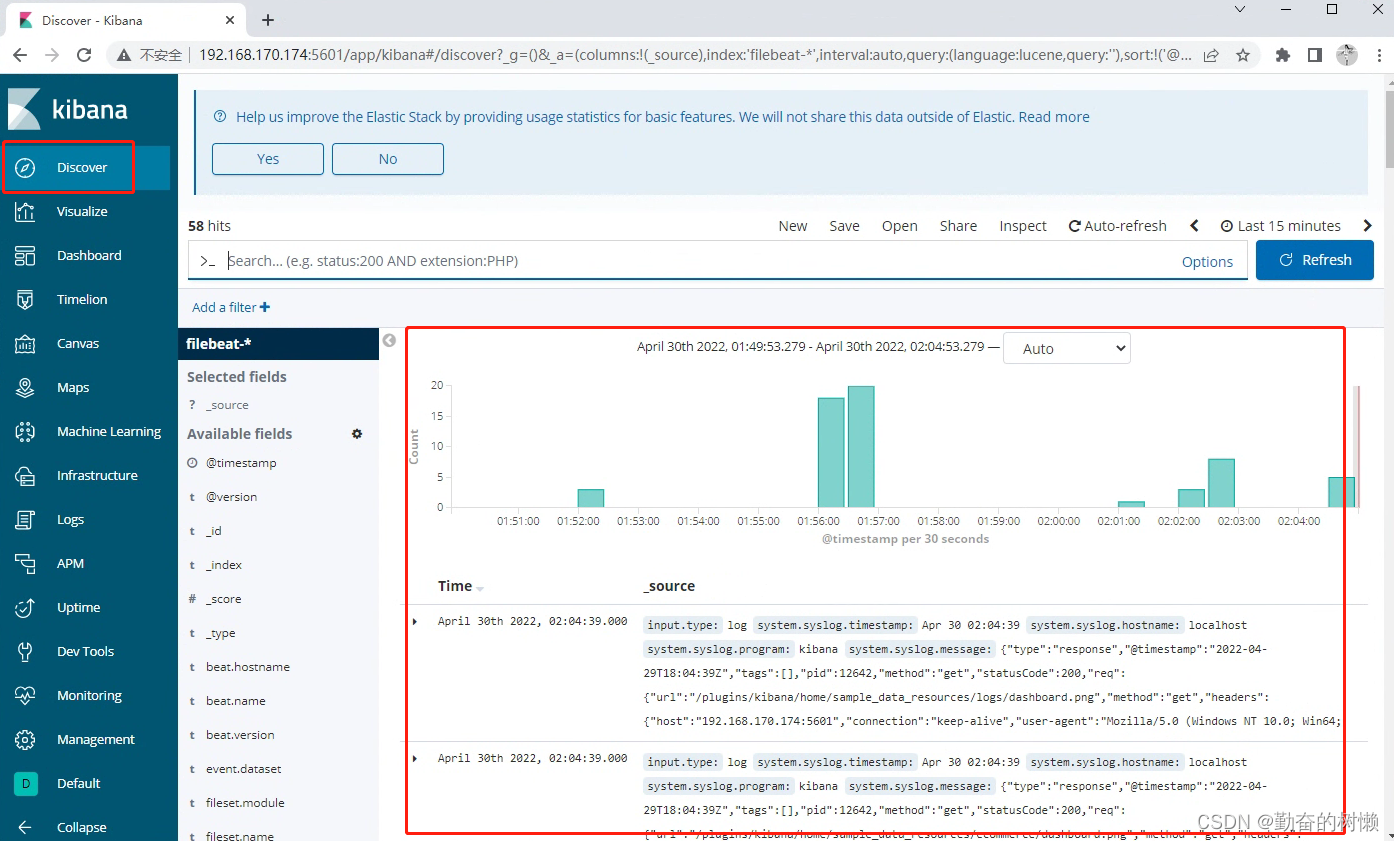
Task: Open Timelion from sidebar
Action: click(x=82, y=299)
